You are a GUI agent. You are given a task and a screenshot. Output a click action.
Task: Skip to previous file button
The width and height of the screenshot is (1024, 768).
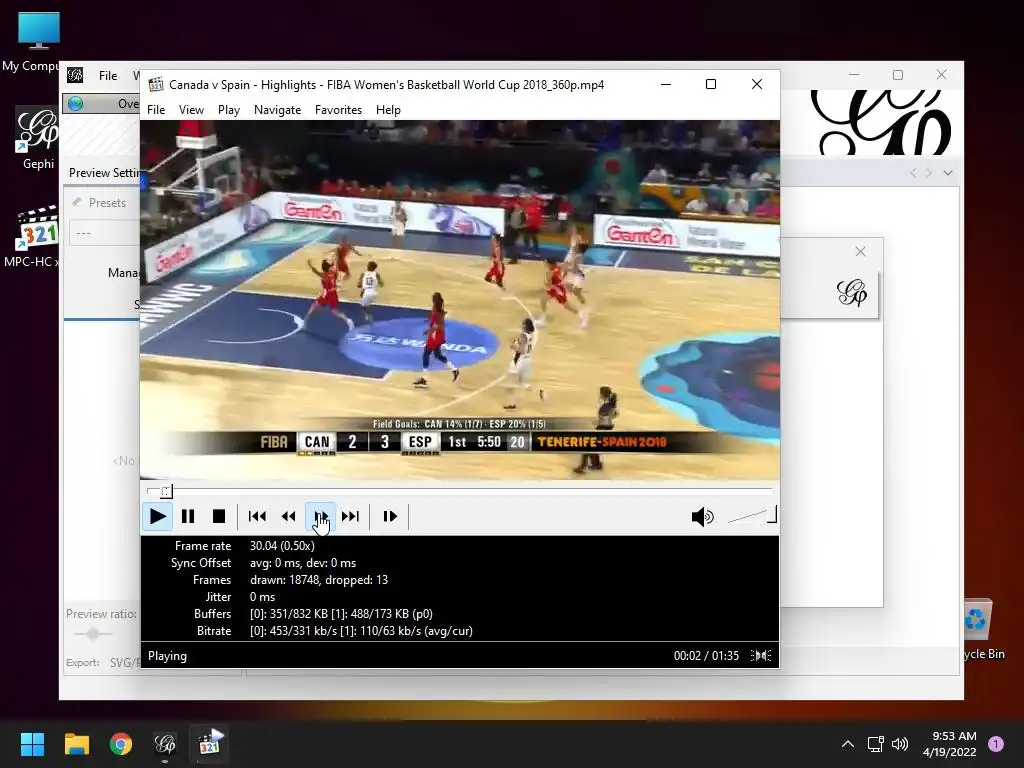click(257, 517)
